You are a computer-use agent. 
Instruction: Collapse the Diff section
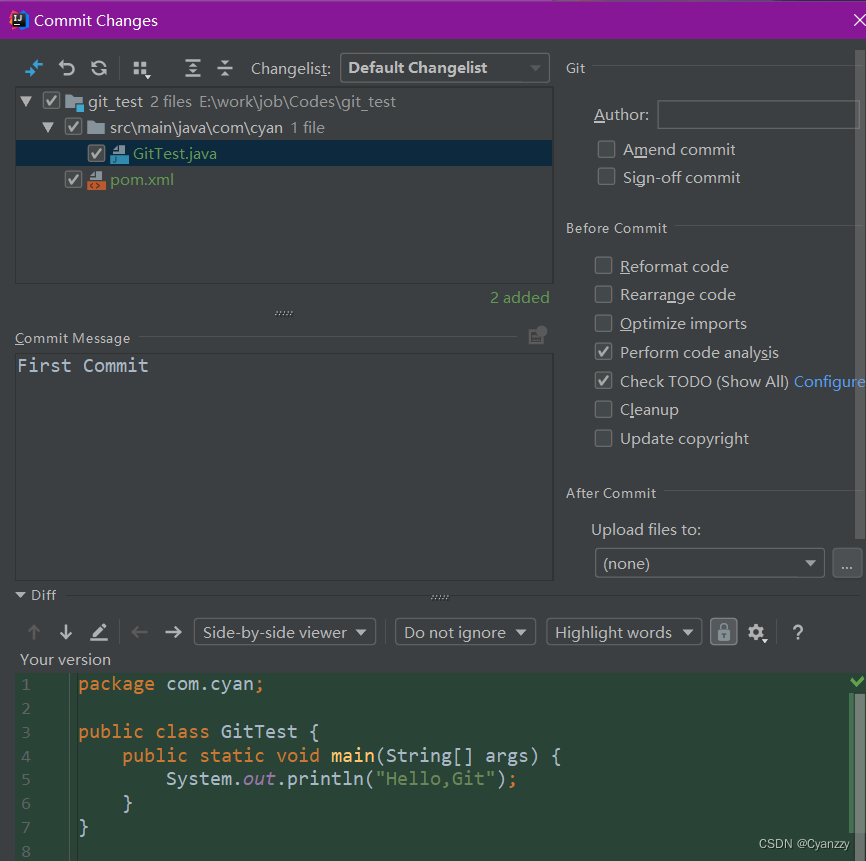point(20,595)
